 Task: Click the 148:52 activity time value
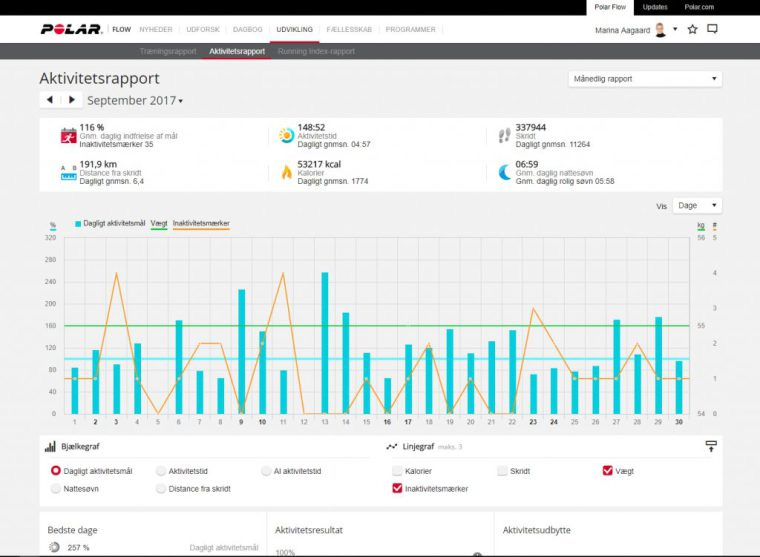click(x=311, y=127)
